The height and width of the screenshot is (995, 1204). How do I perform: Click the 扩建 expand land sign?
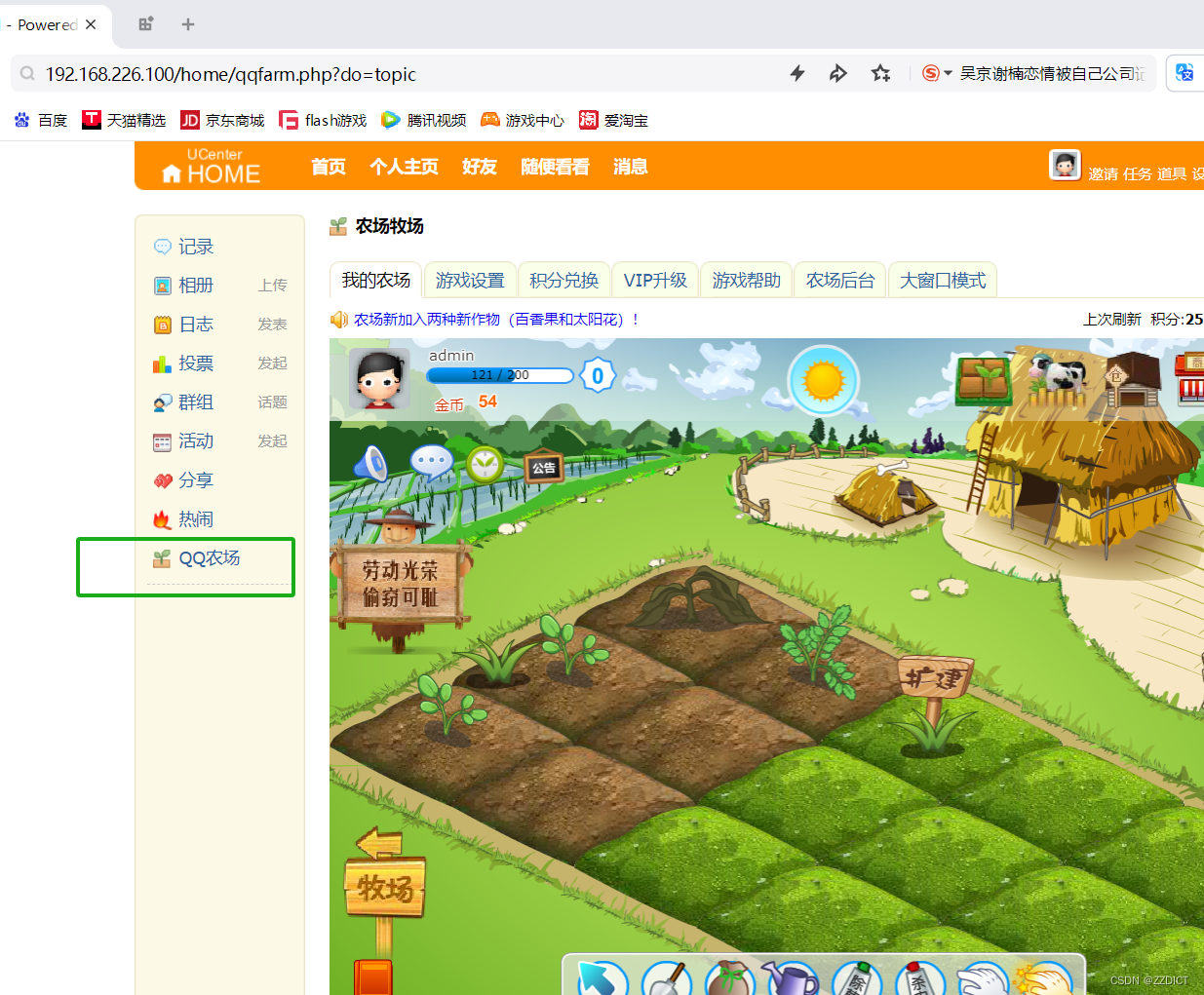click(934, 678)
